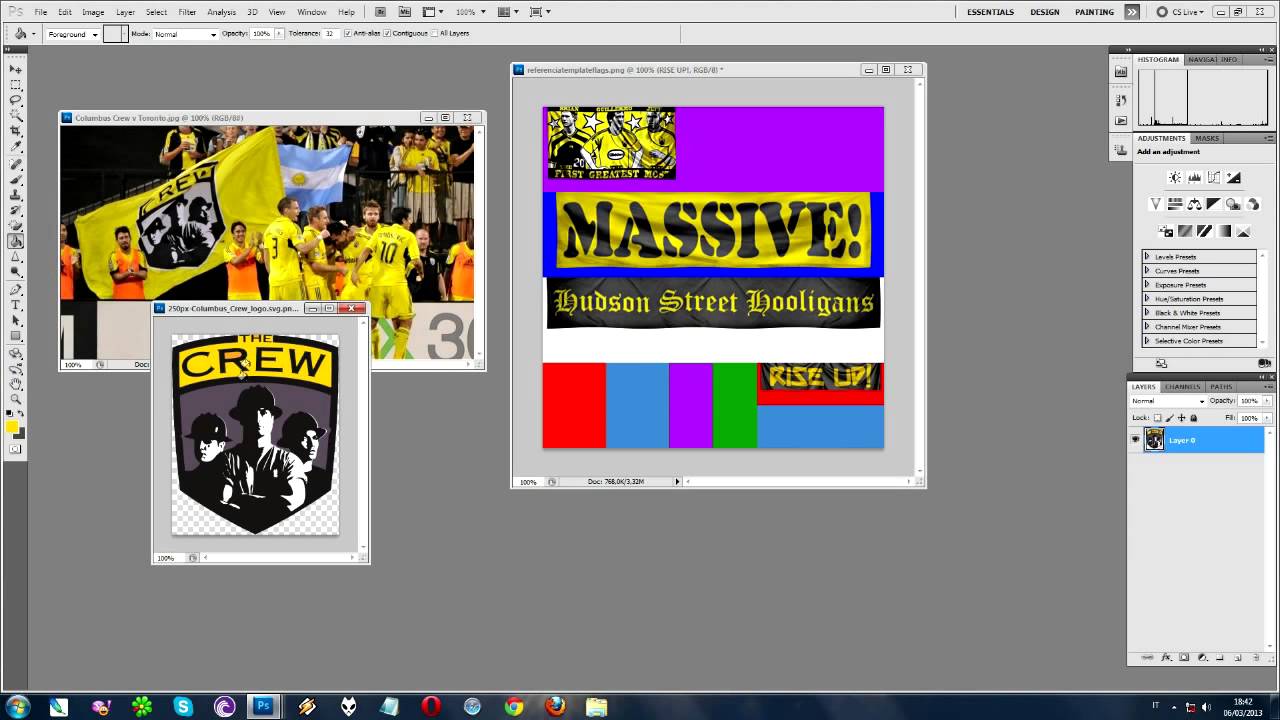The width and height of the screenshot is (1280, 720).
Task: Click the foreground yellow color swatch
Action: tap(12, 428)
